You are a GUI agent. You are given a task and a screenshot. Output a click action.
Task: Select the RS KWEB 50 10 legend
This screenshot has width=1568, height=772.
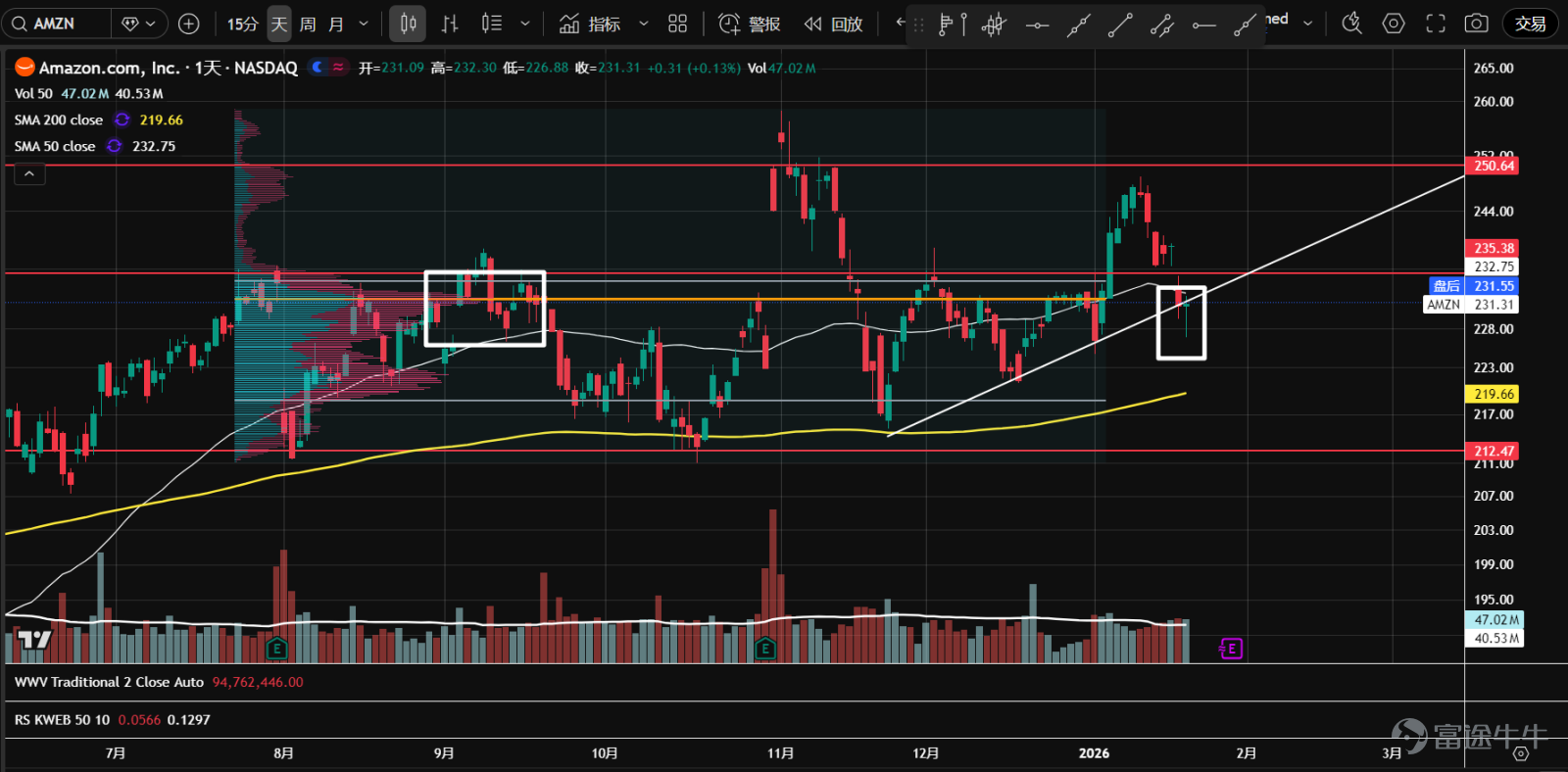62,719
